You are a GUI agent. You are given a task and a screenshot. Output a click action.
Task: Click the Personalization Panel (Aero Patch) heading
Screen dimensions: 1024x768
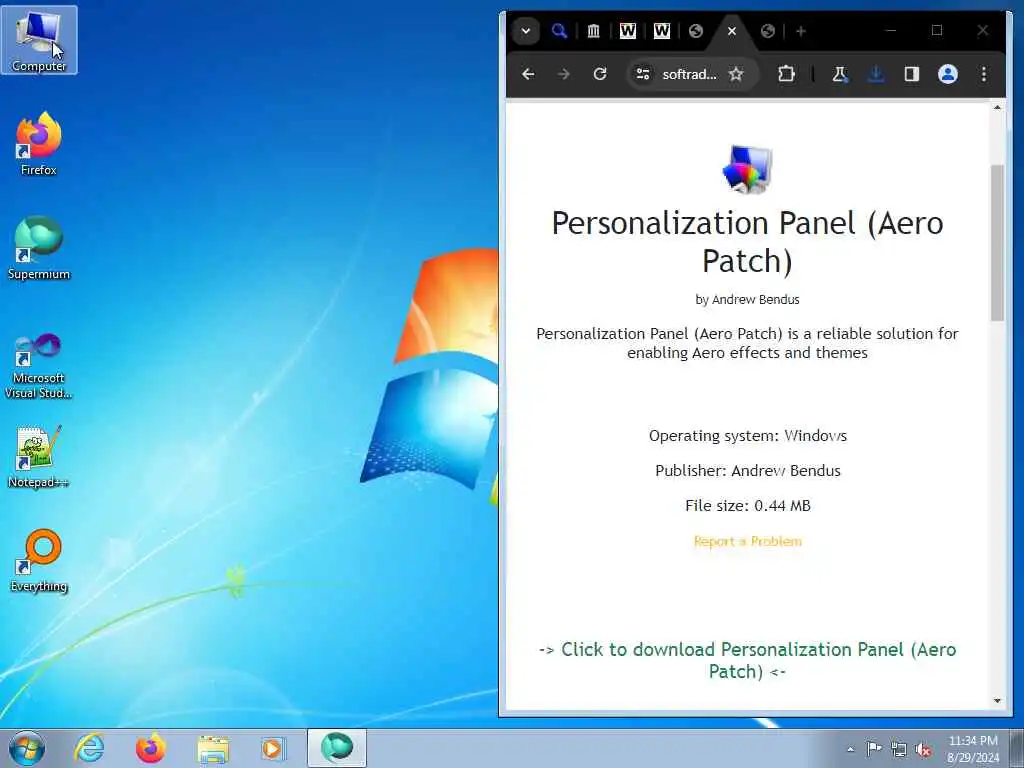click(748, 242)
